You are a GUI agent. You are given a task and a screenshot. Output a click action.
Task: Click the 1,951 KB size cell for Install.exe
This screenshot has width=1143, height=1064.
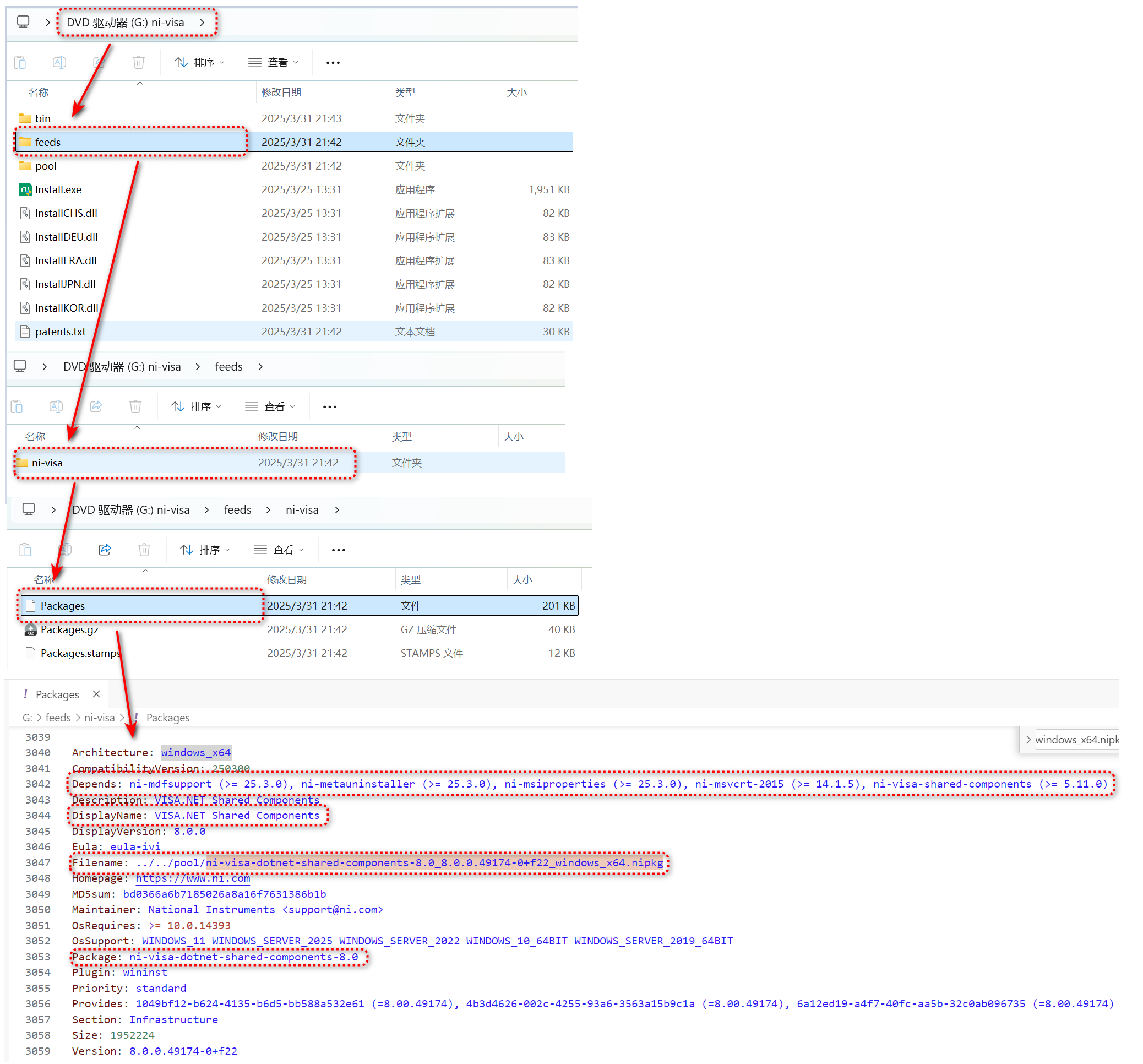point(549,190)
